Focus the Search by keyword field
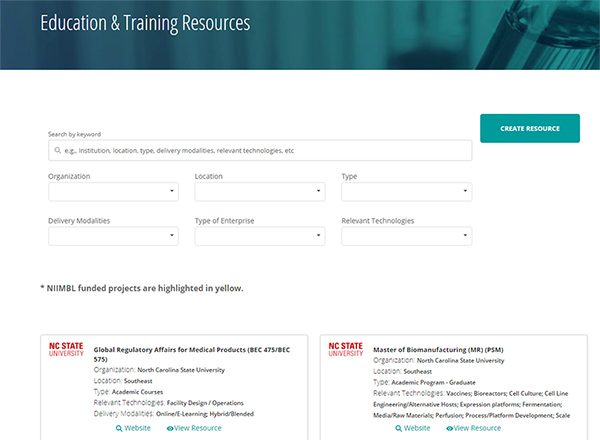The width and height of the screenshot is (600, 440). [260, 150]
